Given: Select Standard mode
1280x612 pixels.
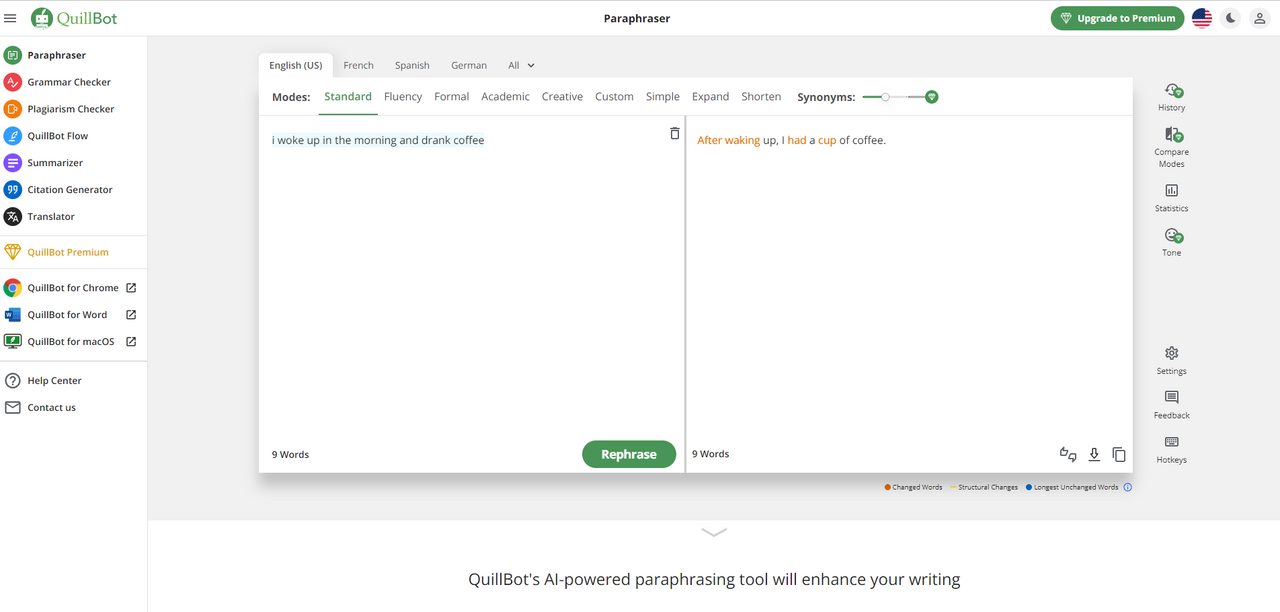Looking at the screenshot, I should pyautogui.click(x=348, y=97).
